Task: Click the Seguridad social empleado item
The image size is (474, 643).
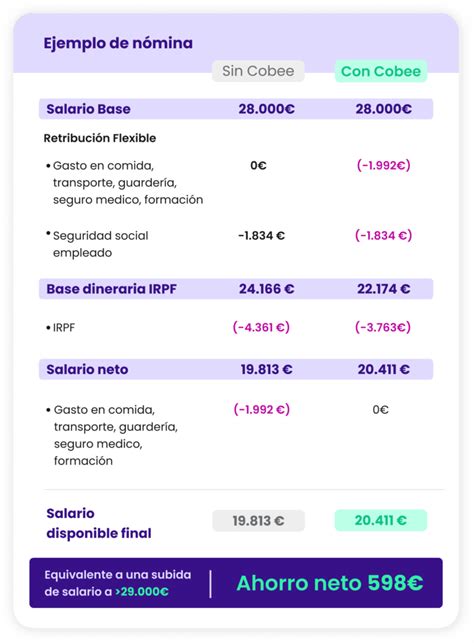Action: pos(98,244)
